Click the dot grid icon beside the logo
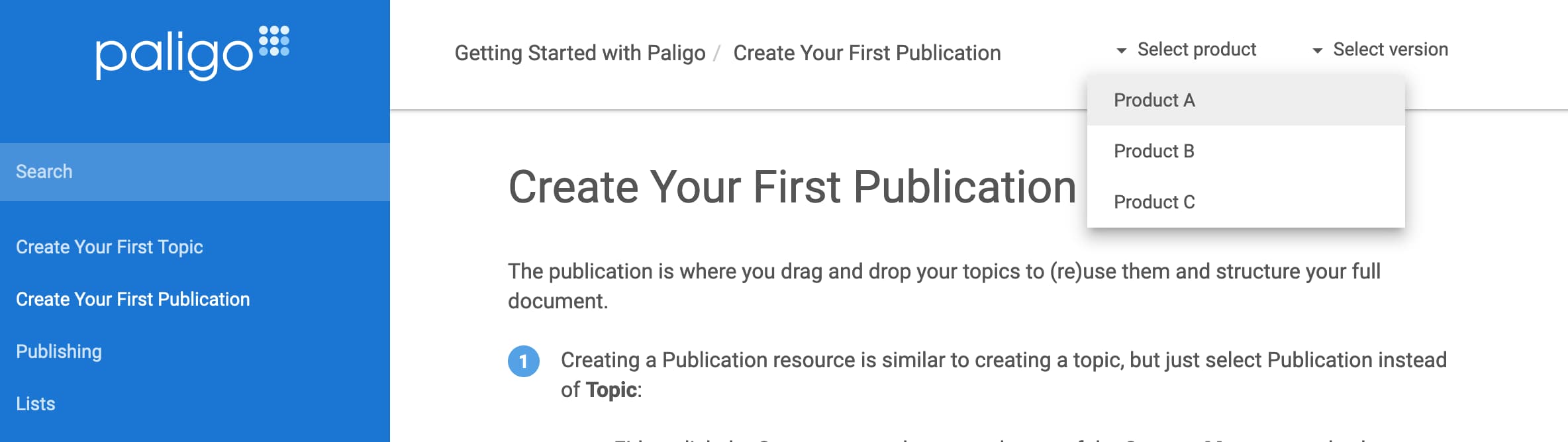The width and height of the screenshot is (1568, 442). pyautogui.click(x=273, y=41)
